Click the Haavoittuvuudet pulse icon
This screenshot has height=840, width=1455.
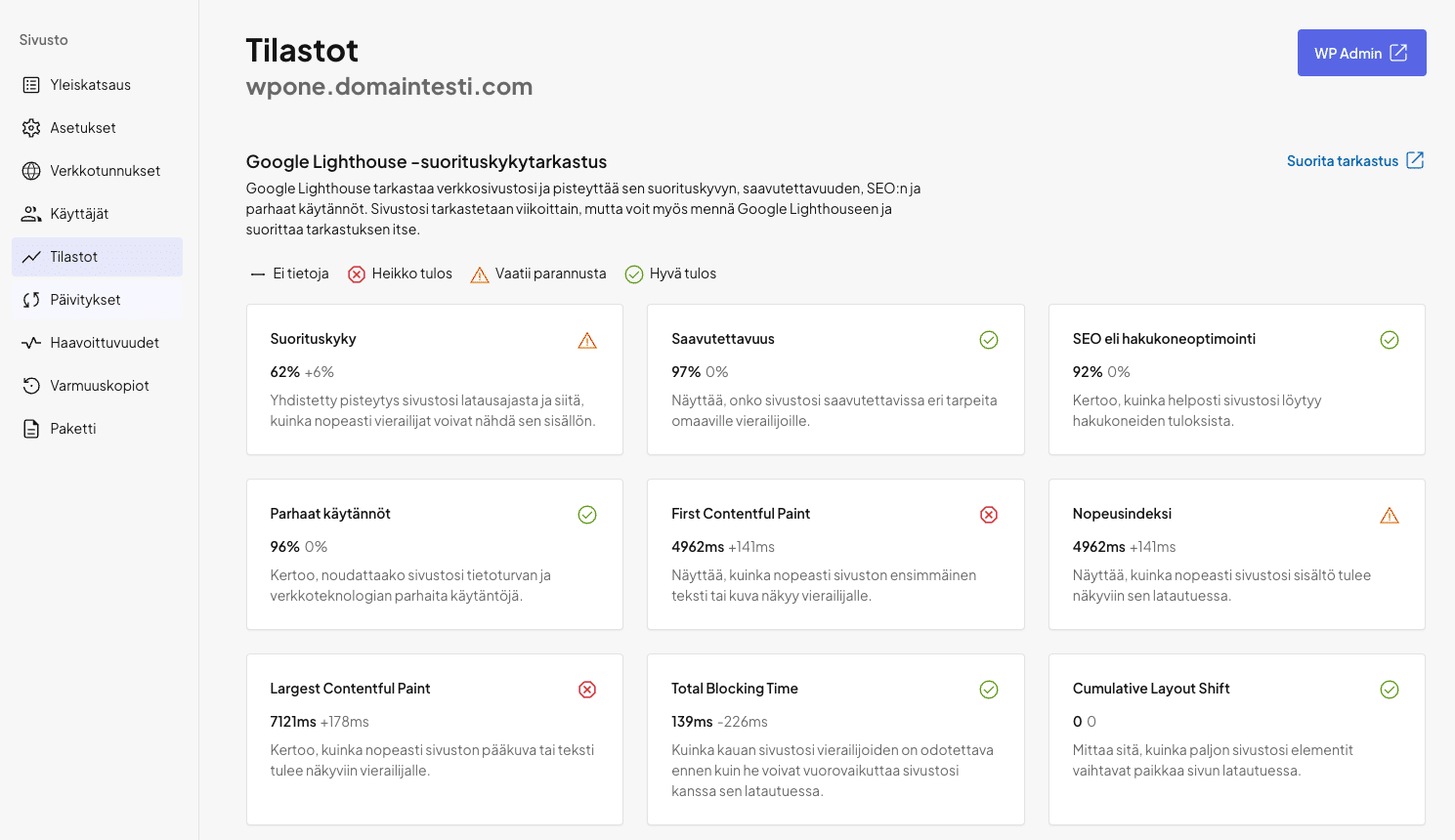pos(31,343)
